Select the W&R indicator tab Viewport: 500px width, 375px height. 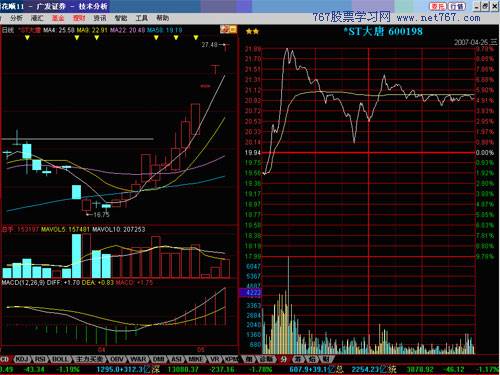[138, 359]
